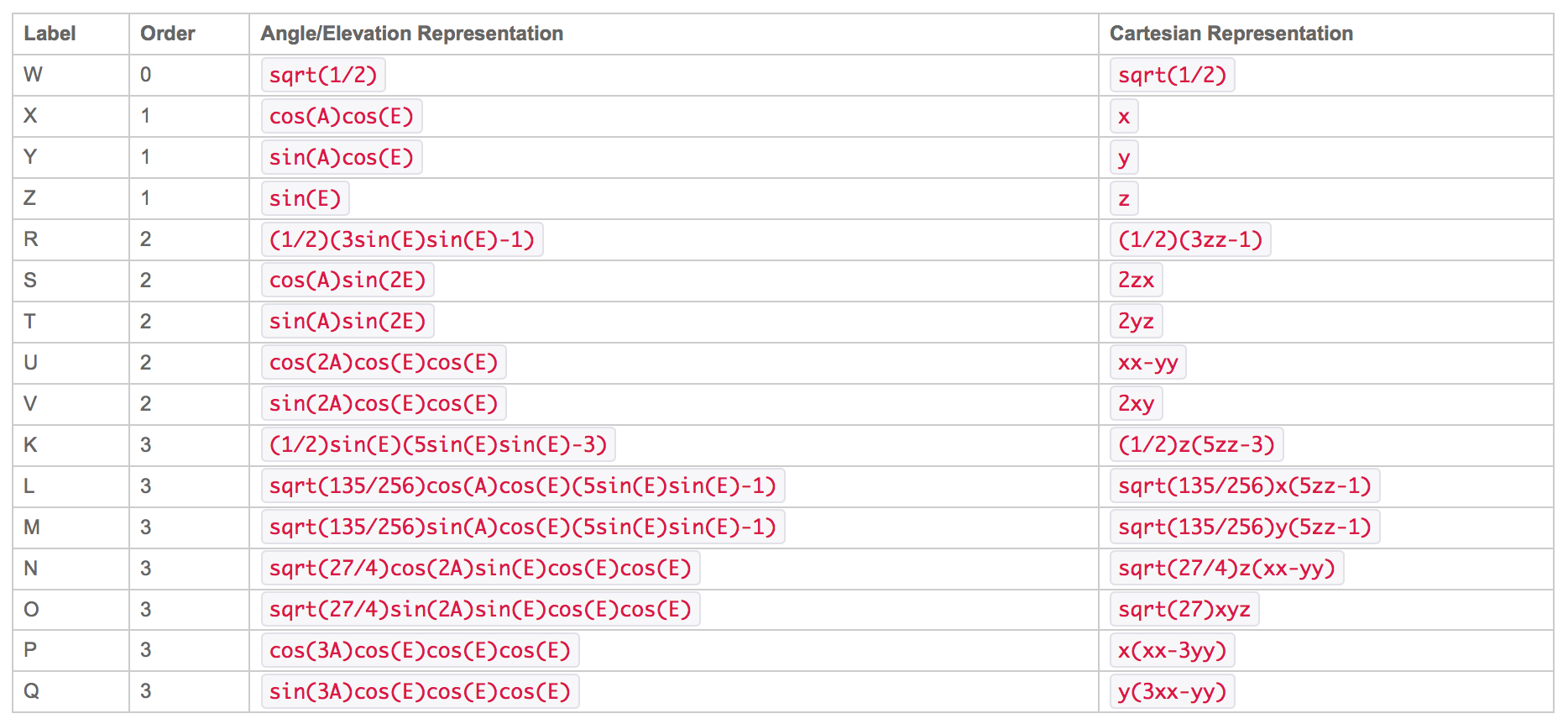Select the sin(E) code snippet

(x=305, y=198)
